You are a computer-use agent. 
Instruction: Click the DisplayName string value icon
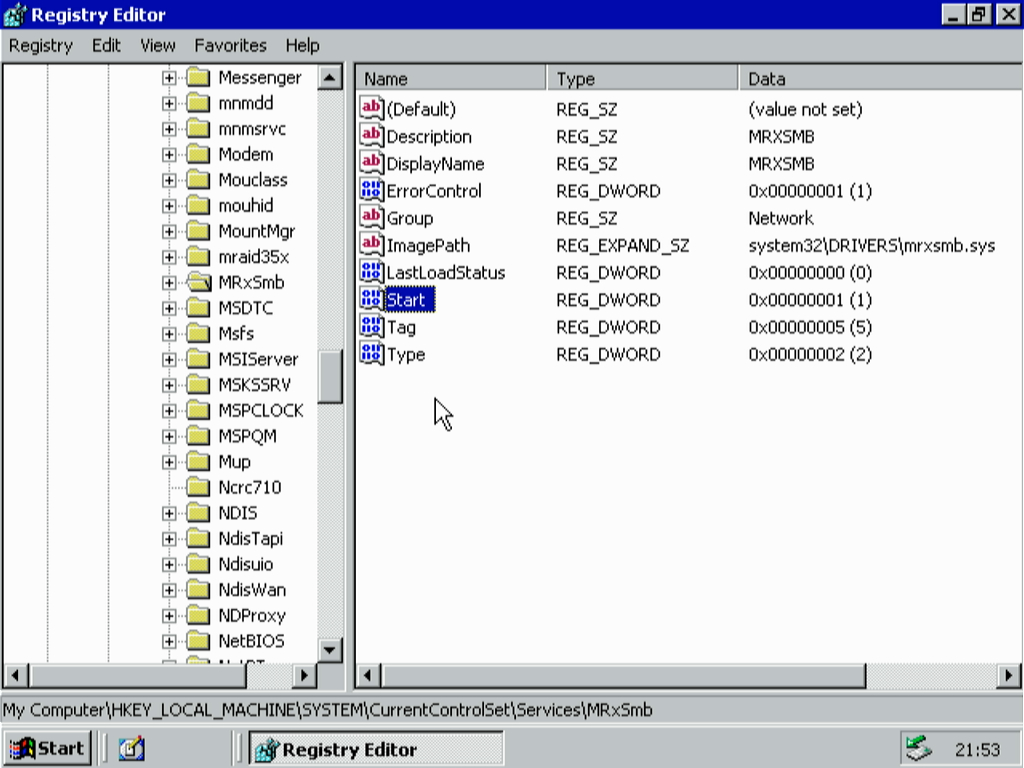(372, 163)
